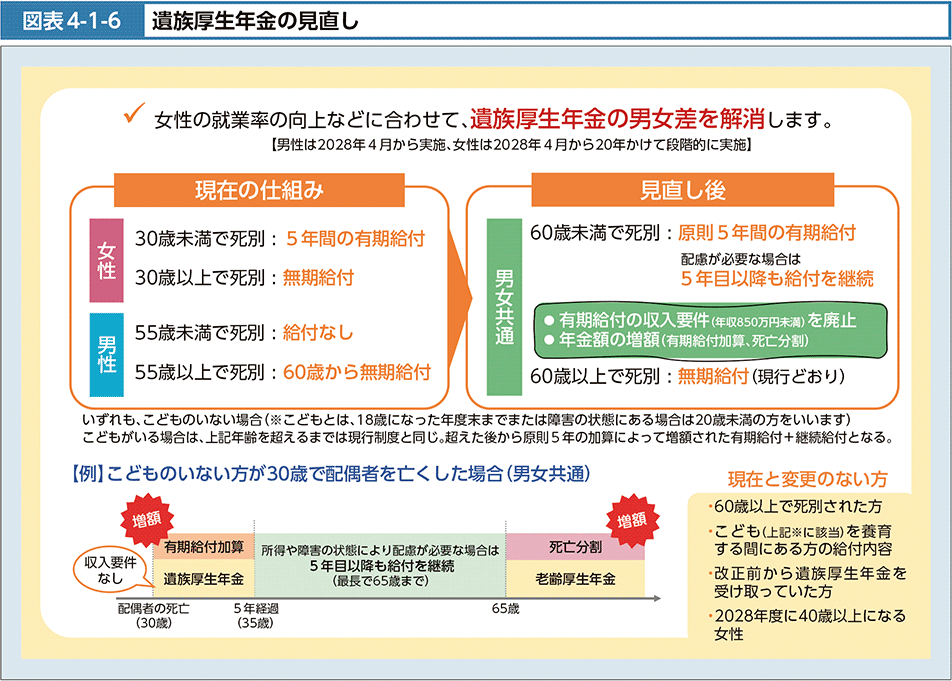Click the pink 死亡分割 bar

[575, 547]
